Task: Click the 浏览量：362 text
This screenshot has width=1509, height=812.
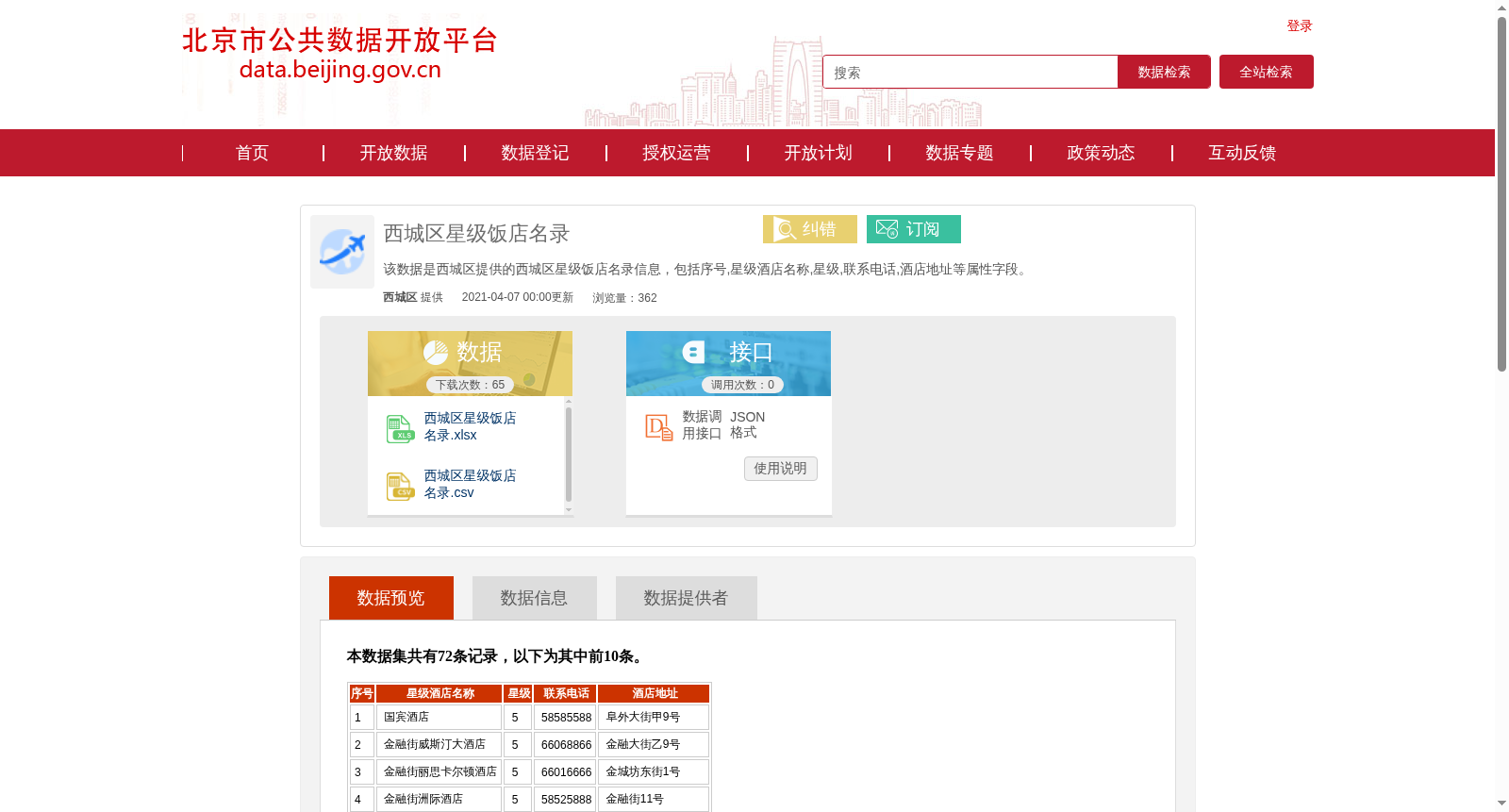Action: (x=624, y=298)
